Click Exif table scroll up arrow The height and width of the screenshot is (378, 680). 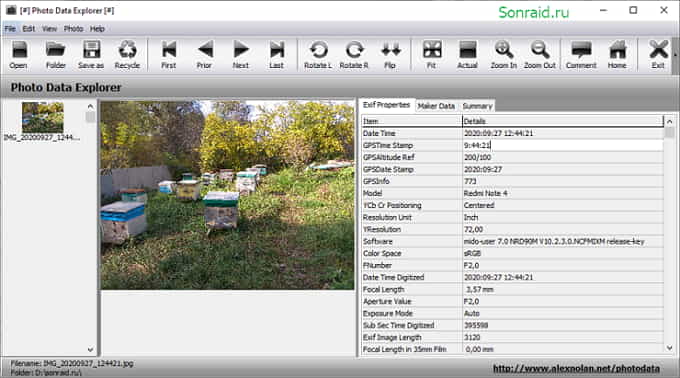click(x=669, y=121)
